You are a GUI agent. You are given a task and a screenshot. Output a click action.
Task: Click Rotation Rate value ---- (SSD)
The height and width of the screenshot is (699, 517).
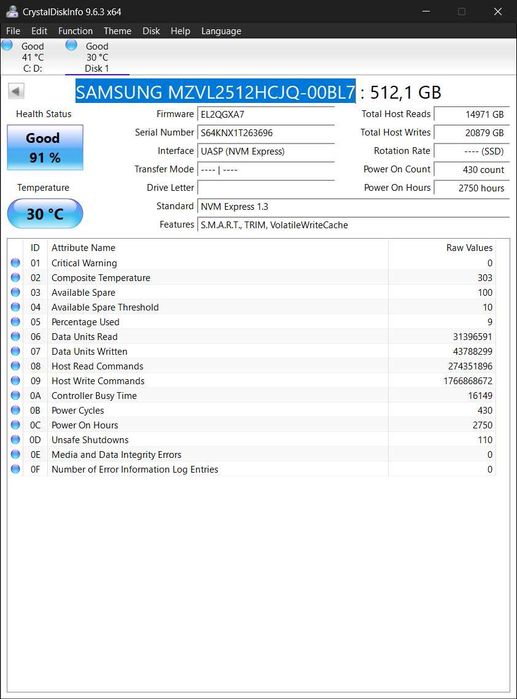coord(472,151)
